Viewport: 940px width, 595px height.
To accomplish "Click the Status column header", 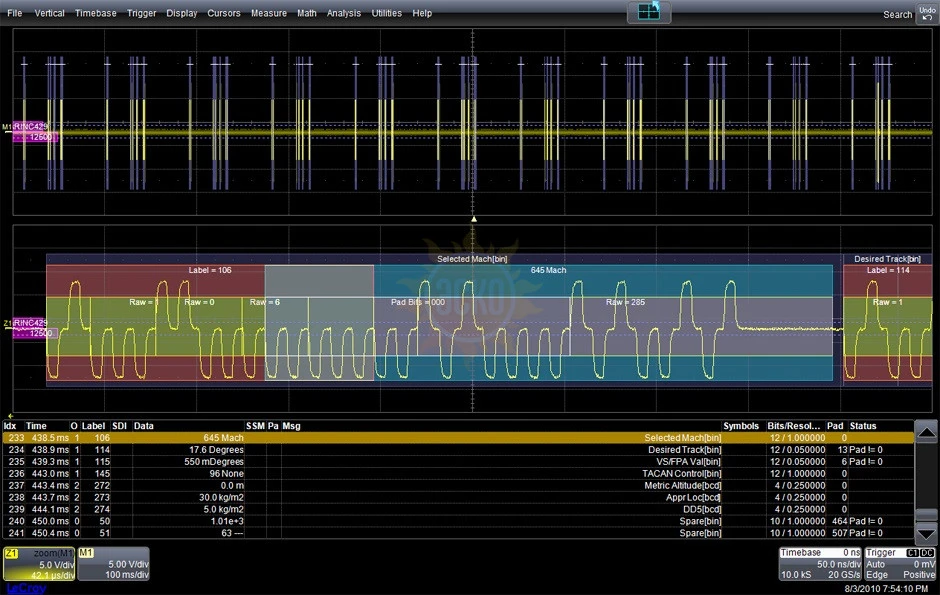I will (863, 426).
